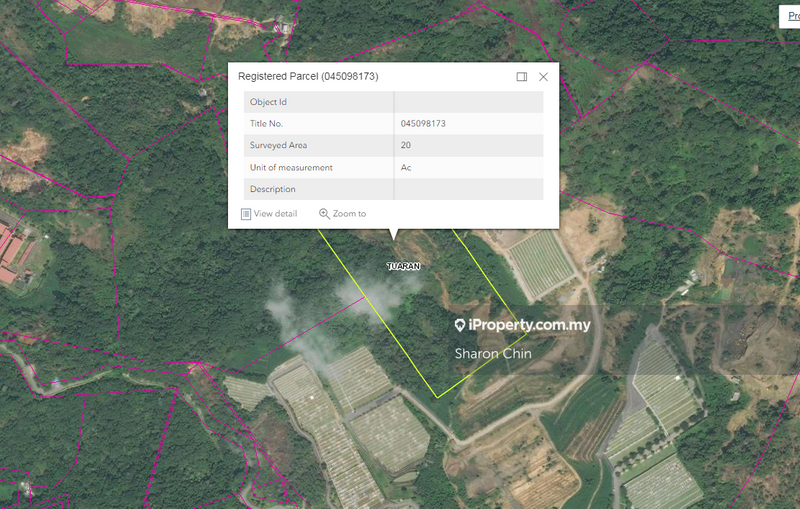Image resolution: width=800 pixels, height=509 pixels.
Task: Click the popup's pointer arrow tip
Action: [x=393, y=238]
